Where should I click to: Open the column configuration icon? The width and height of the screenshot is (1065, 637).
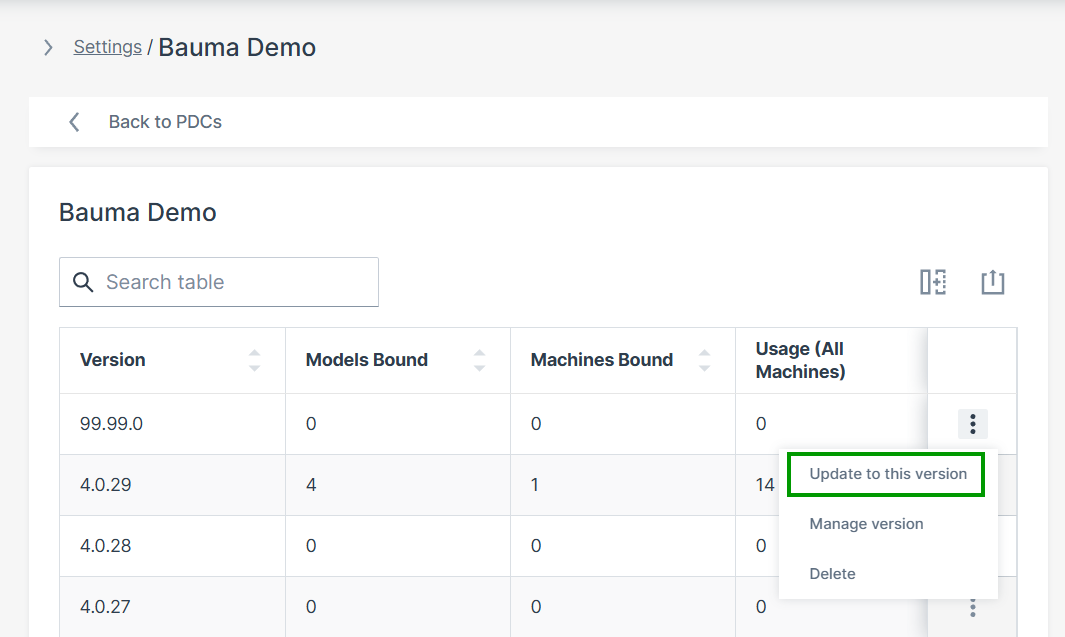[x=933, y=282]
